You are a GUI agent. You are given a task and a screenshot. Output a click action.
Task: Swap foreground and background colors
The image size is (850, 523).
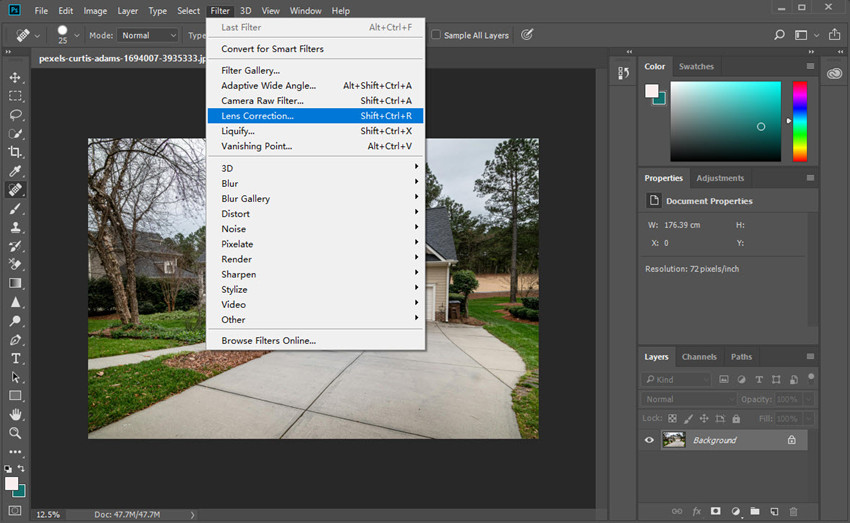(x=21, y=468)
